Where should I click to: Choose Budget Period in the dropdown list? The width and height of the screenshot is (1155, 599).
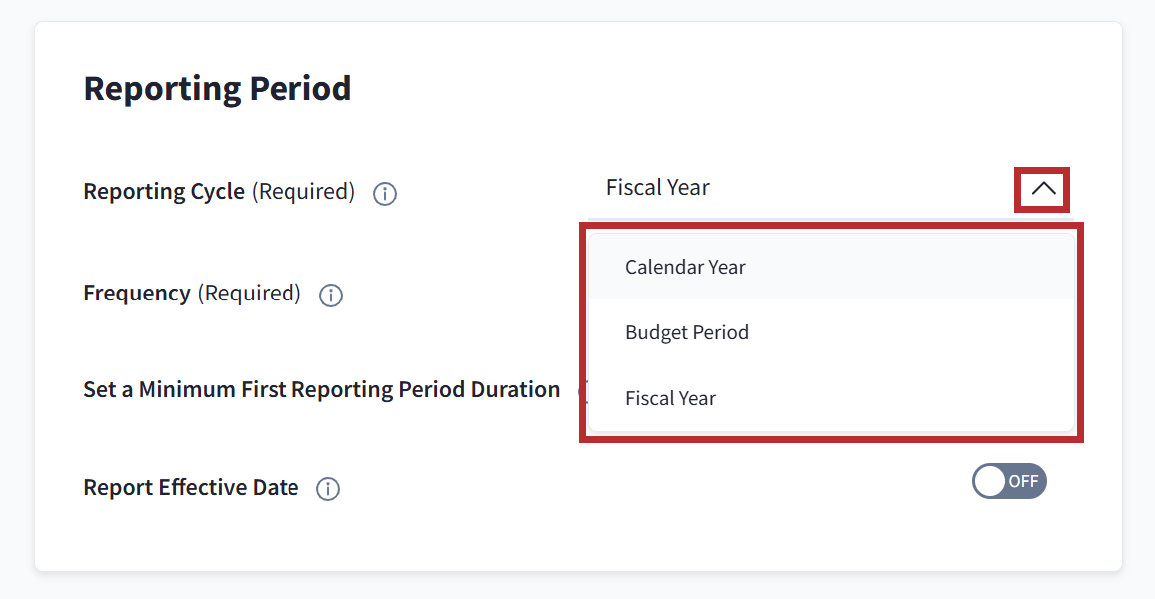(x=687, y=332)
